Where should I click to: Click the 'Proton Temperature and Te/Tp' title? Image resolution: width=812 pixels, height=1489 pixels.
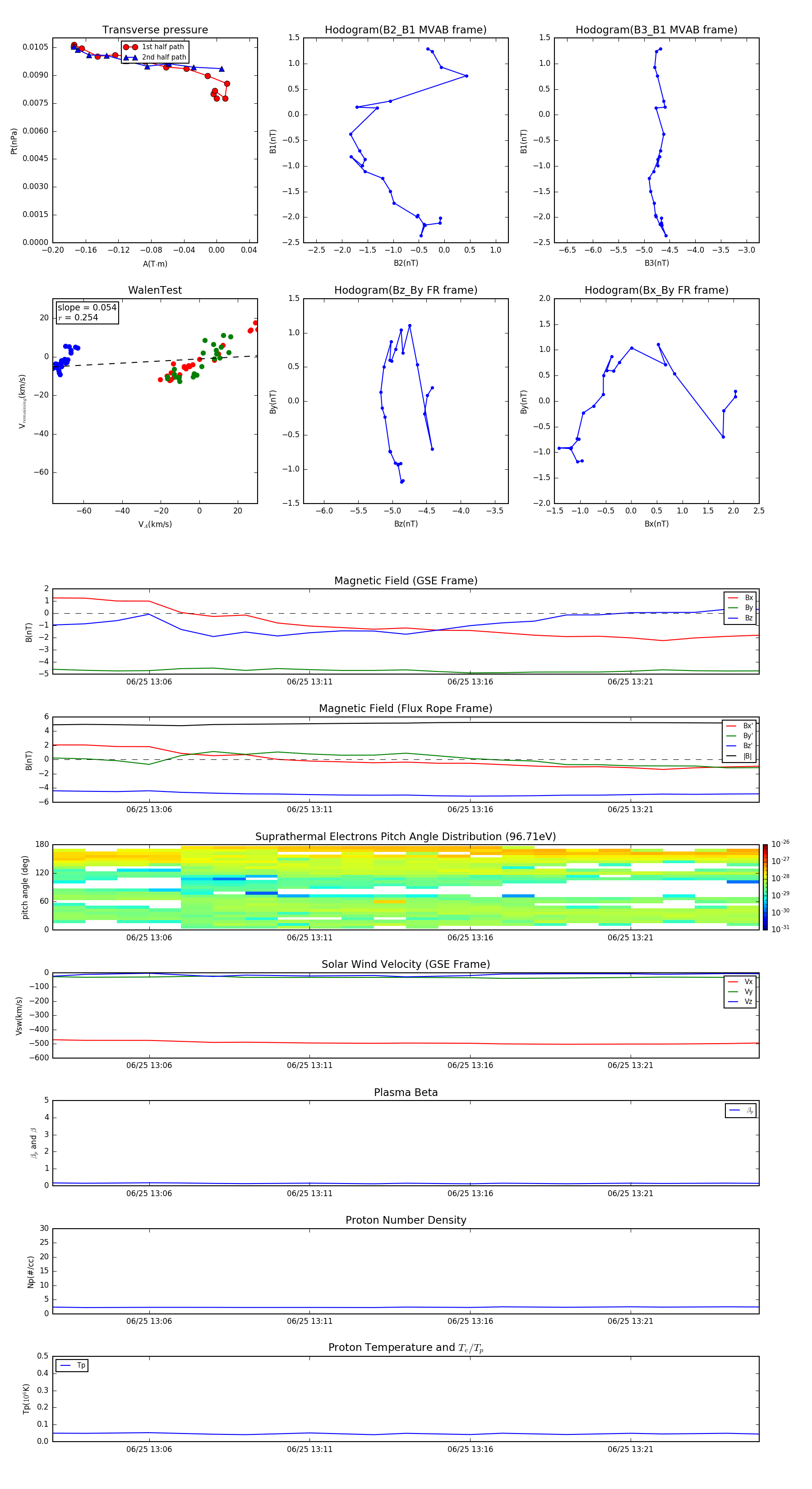(406, 1348)
